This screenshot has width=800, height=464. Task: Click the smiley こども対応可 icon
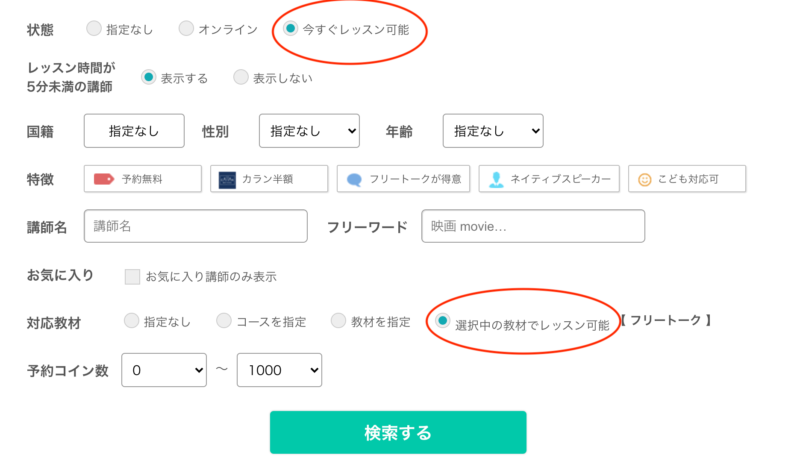[x=645, y=180]
